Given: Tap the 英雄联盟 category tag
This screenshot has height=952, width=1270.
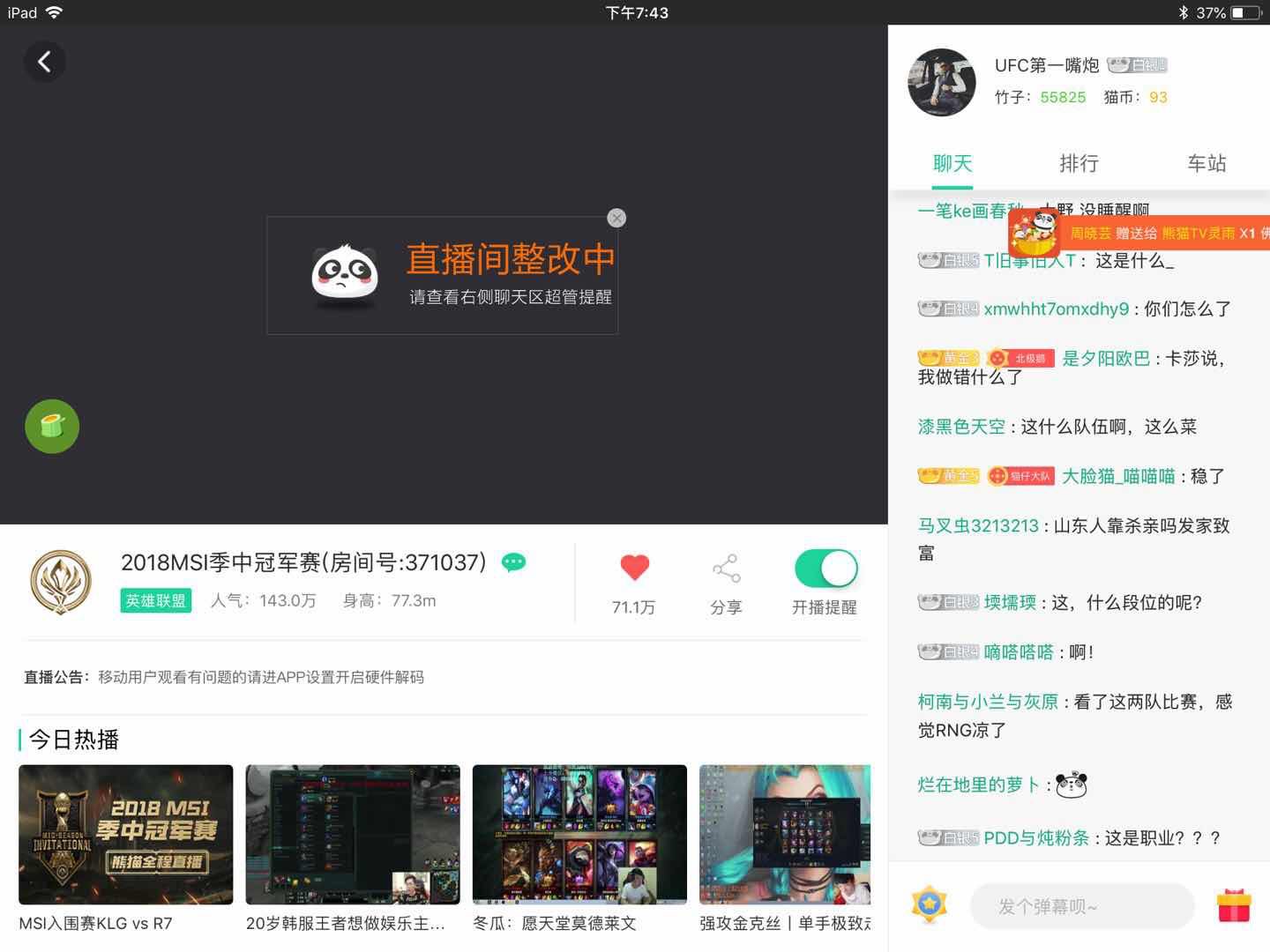Looking at the screenshot, I should click(156, 600).
